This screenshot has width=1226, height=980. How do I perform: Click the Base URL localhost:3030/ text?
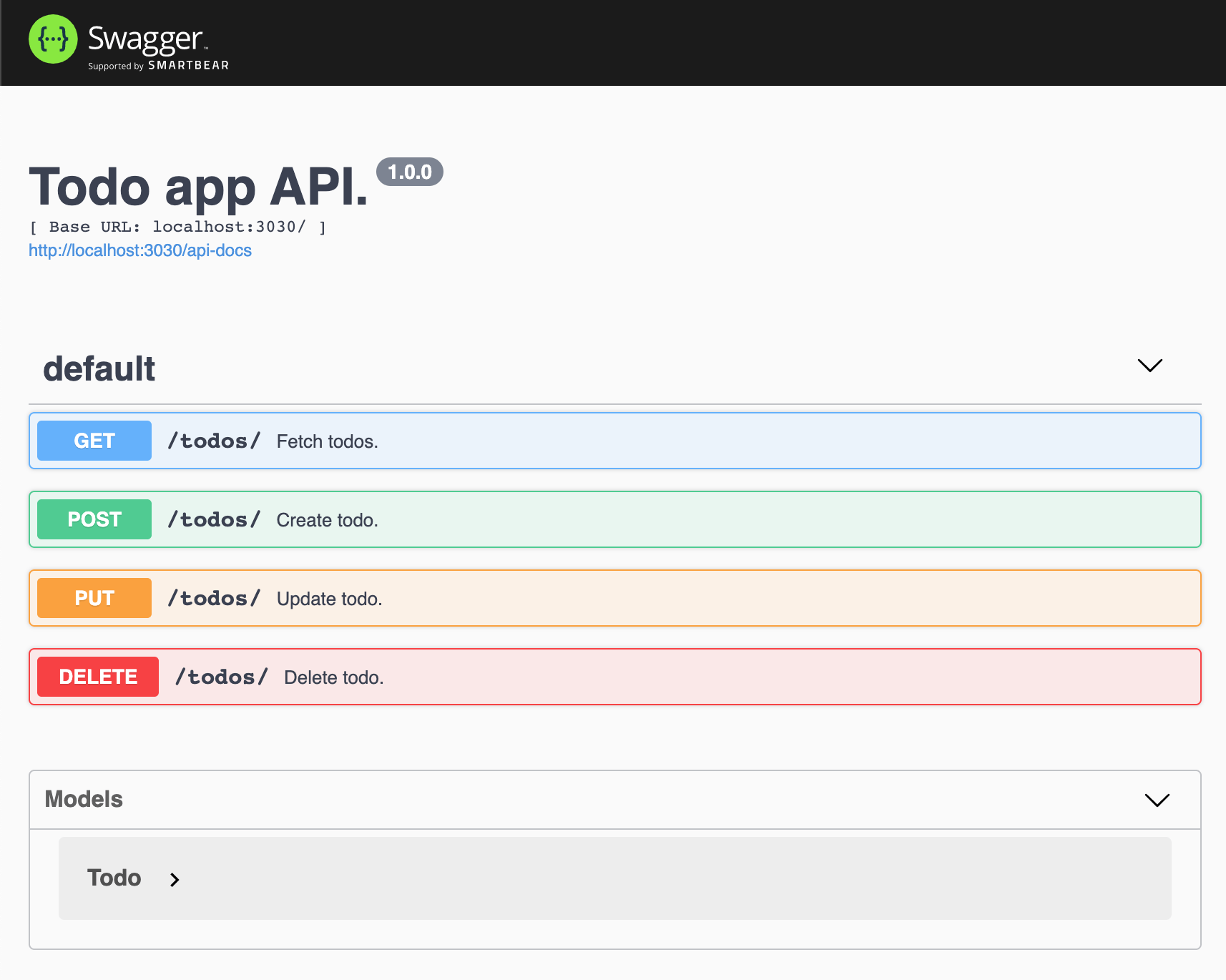[x=177, y=227]
